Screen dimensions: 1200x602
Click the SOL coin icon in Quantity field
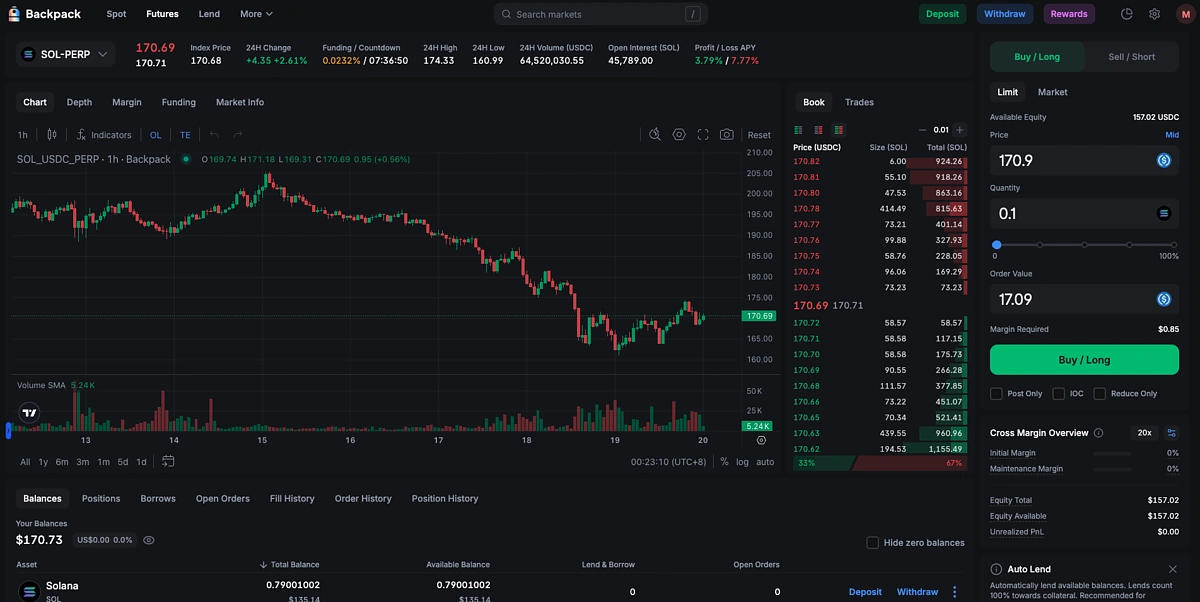[x=1164, y=213]
